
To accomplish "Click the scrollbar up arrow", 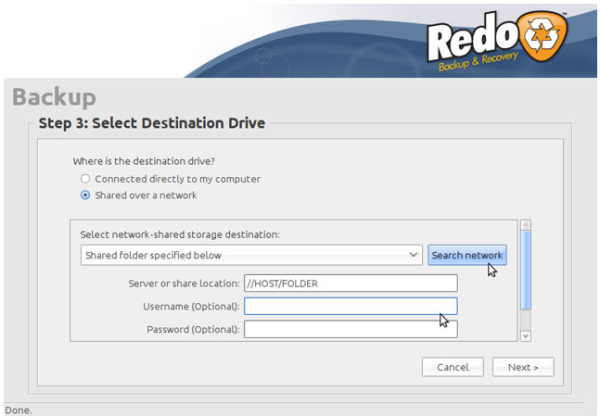I will point(526,225).
